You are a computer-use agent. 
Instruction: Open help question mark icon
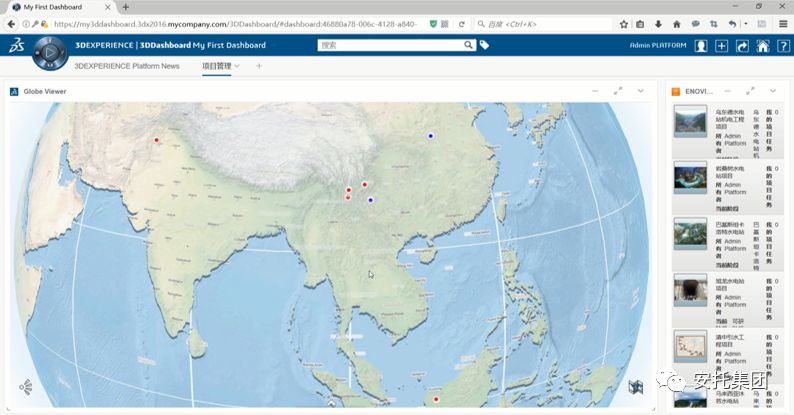click(783, 46)
